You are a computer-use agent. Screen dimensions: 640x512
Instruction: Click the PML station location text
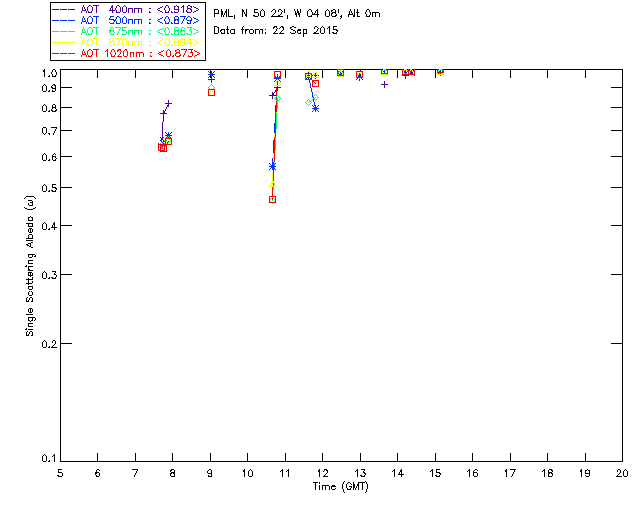[297, 14]
